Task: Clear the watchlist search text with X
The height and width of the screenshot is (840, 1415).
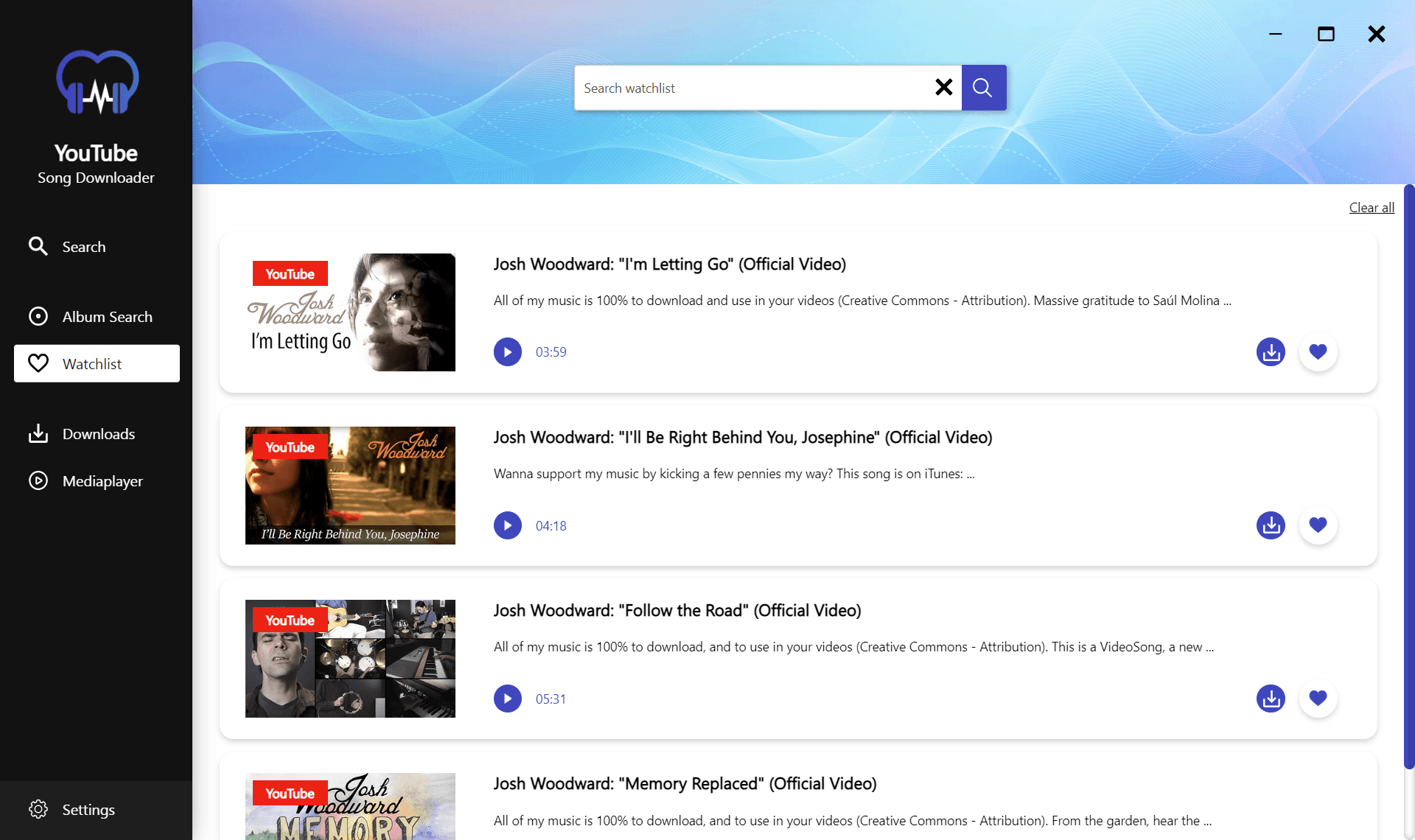Action: click(943, 88)
